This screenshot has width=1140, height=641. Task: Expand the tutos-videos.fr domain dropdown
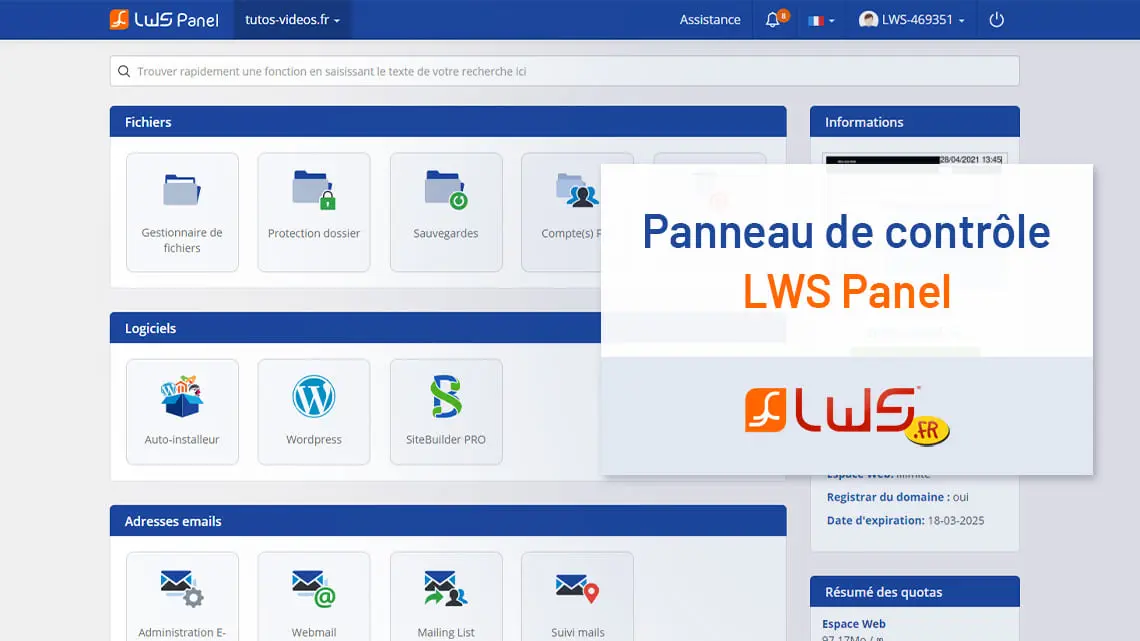tap(292, 20)
